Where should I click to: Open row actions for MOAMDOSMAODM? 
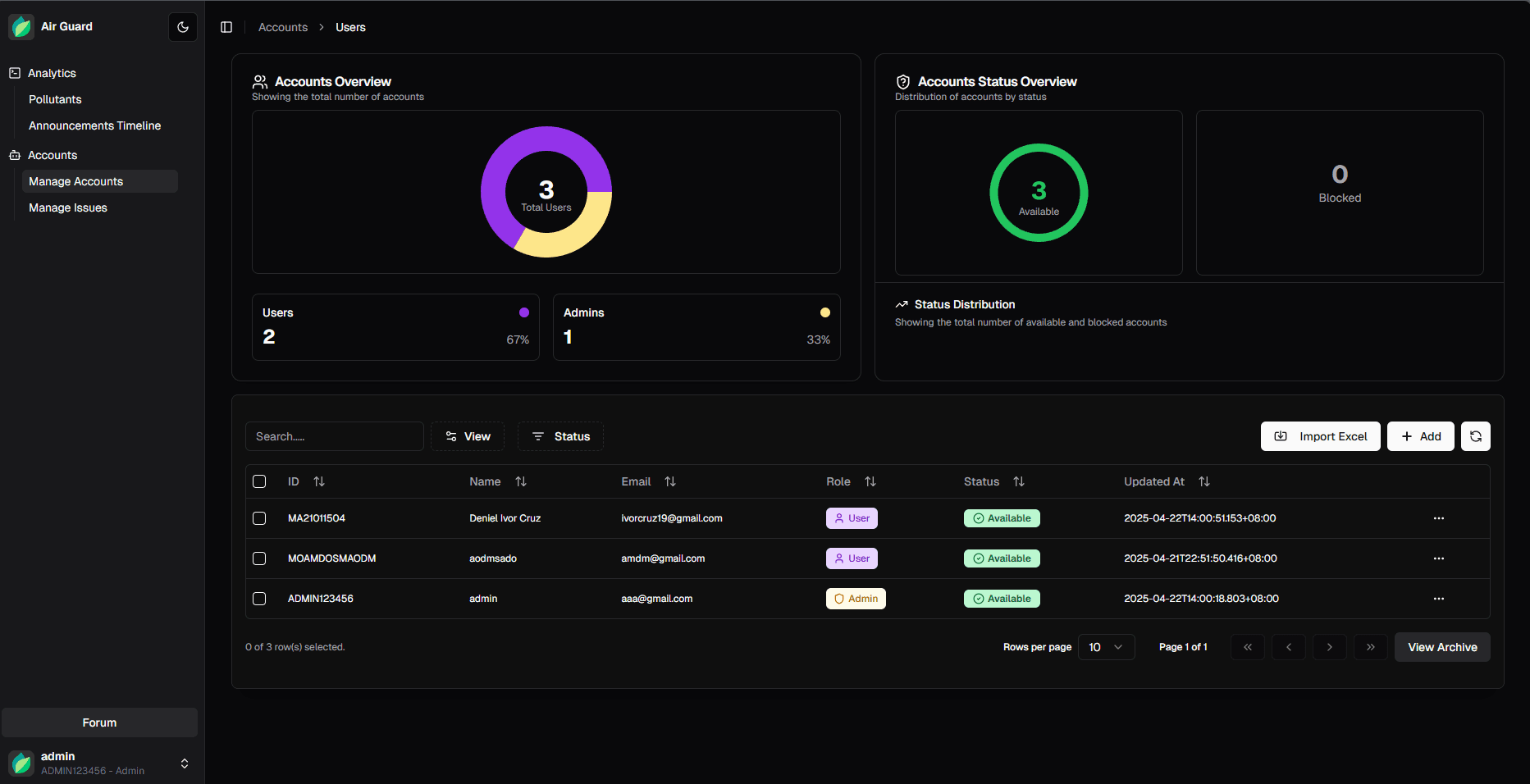pos(1439,558)
